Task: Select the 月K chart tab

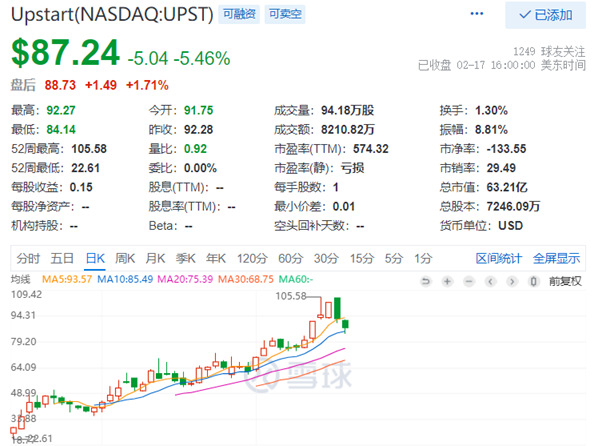Action: (x=155, y=258)
